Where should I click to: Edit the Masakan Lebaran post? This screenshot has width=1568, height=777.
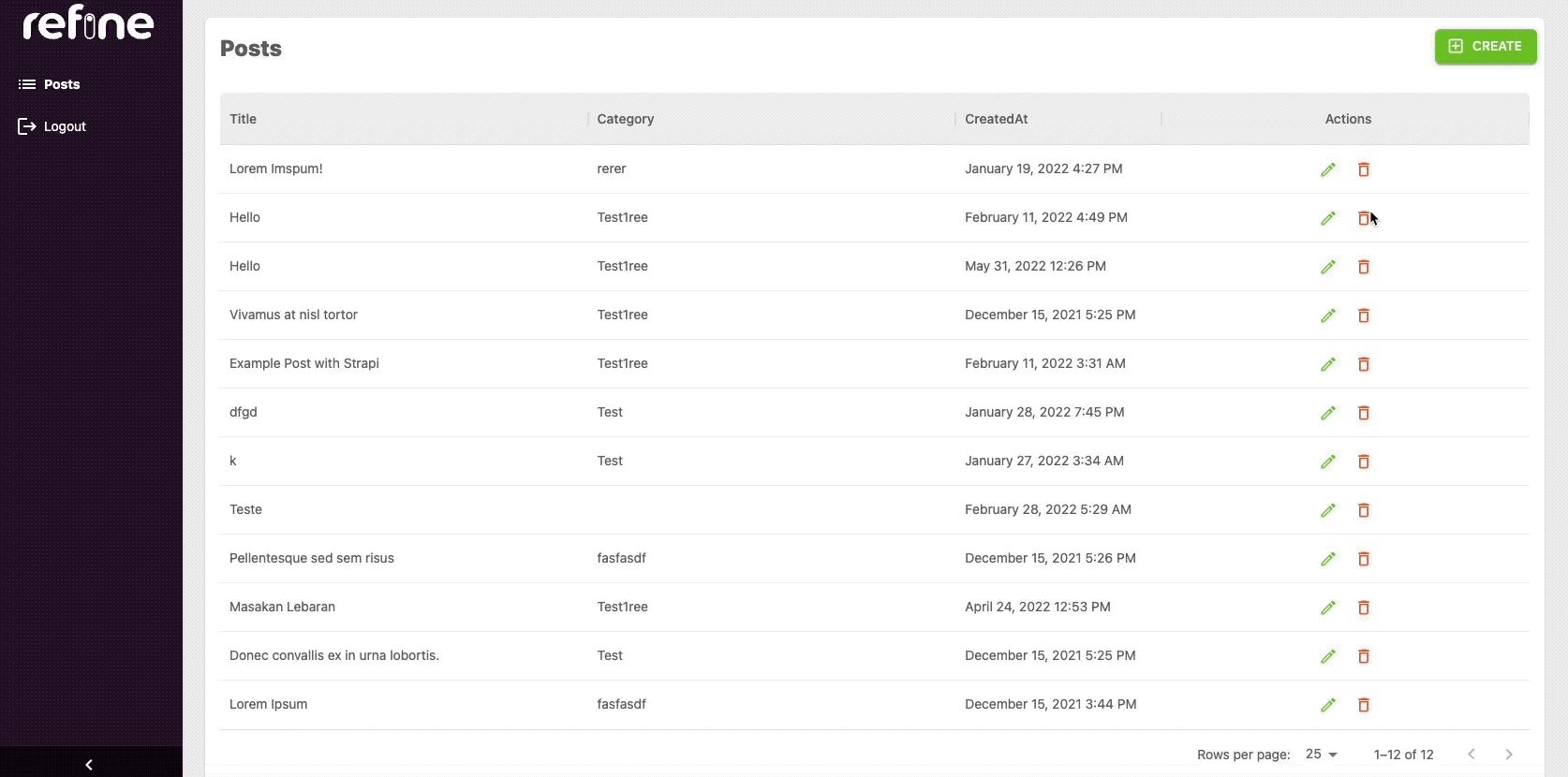(1327, 608)
